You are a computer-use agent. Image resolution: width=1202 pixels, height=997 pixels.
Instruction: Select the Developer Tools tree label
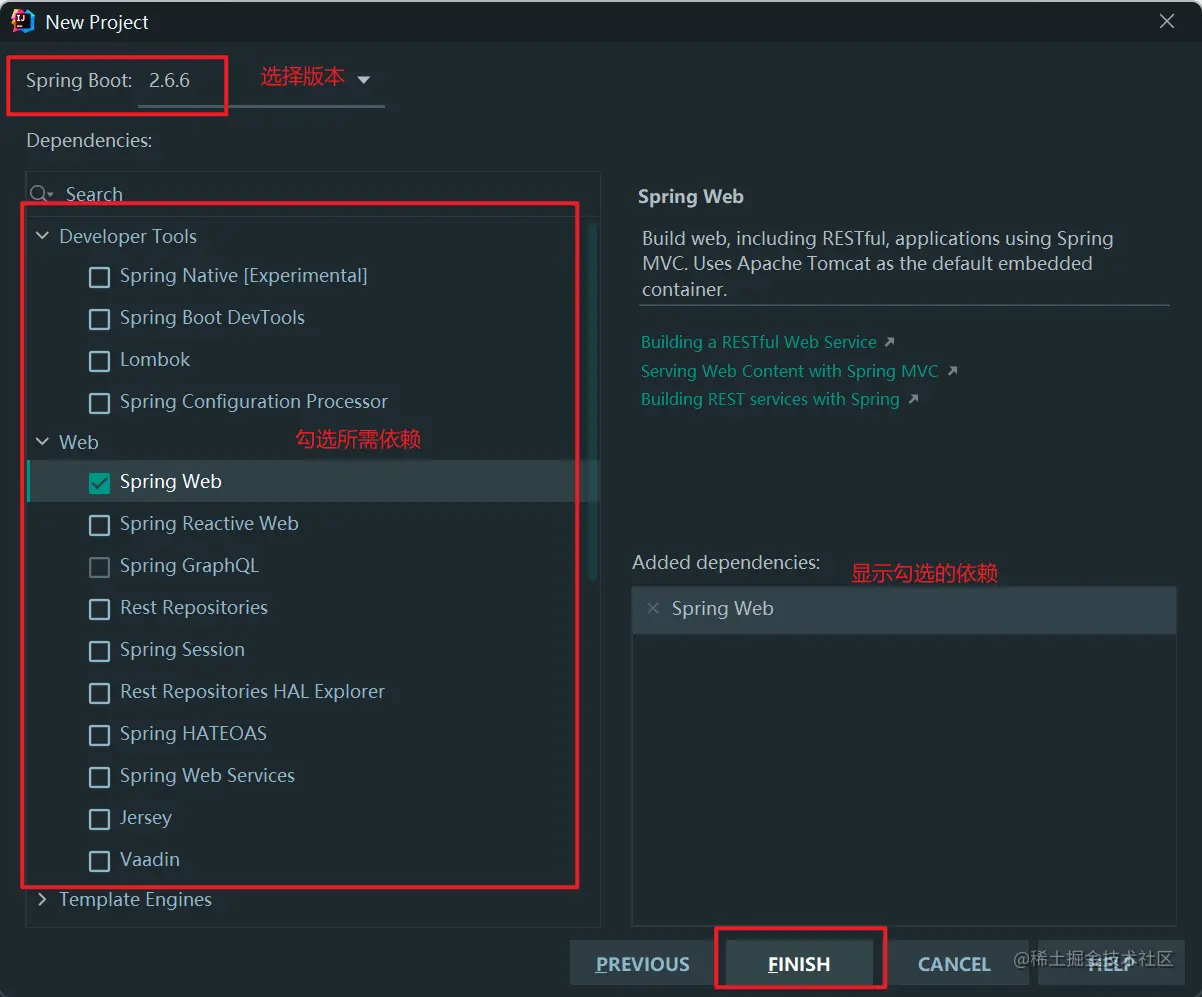(128, 237)
